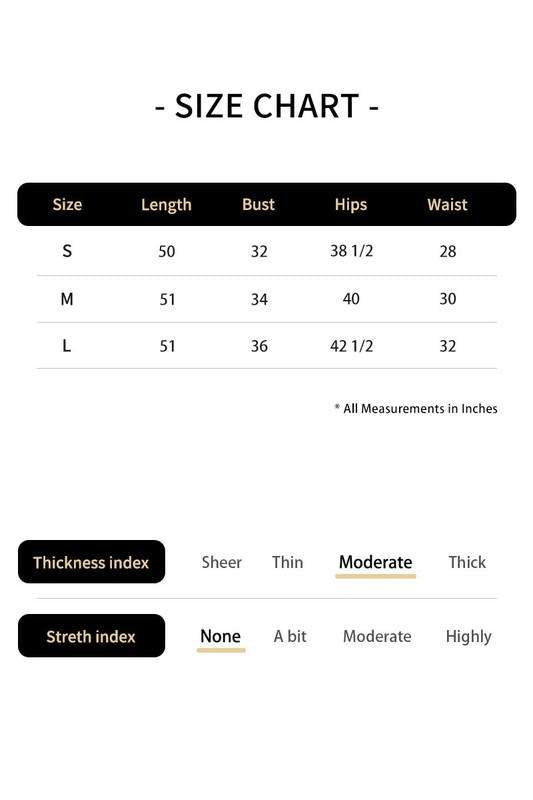This screenshot has width=533, height=800.
Task: Select the Moderate thickness option
Action: [x=375, y=562]
